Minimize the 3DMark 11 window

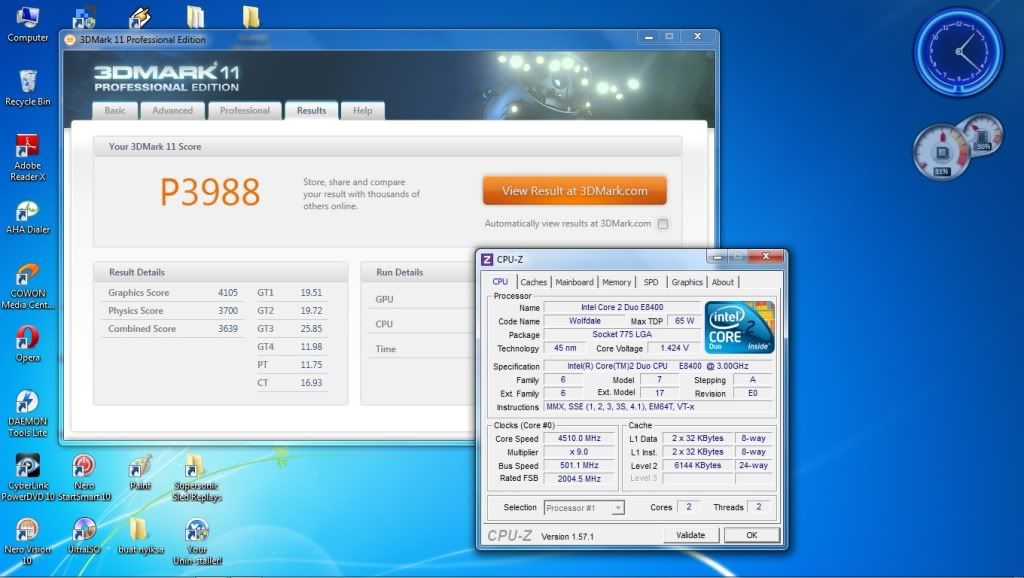[648, 37]
